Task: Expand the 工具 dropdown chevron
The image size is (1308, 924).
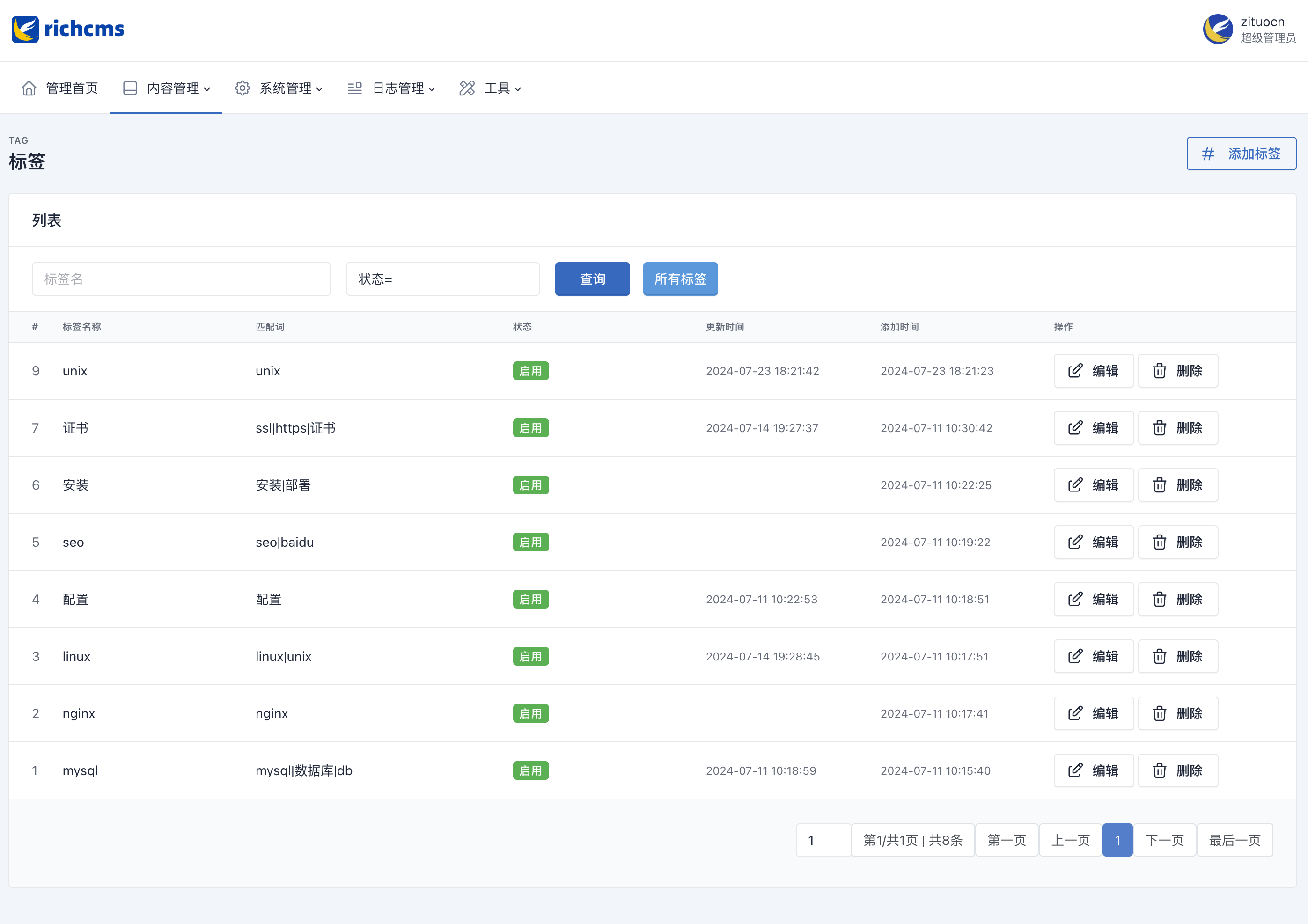Action: [x=518, y=89]
